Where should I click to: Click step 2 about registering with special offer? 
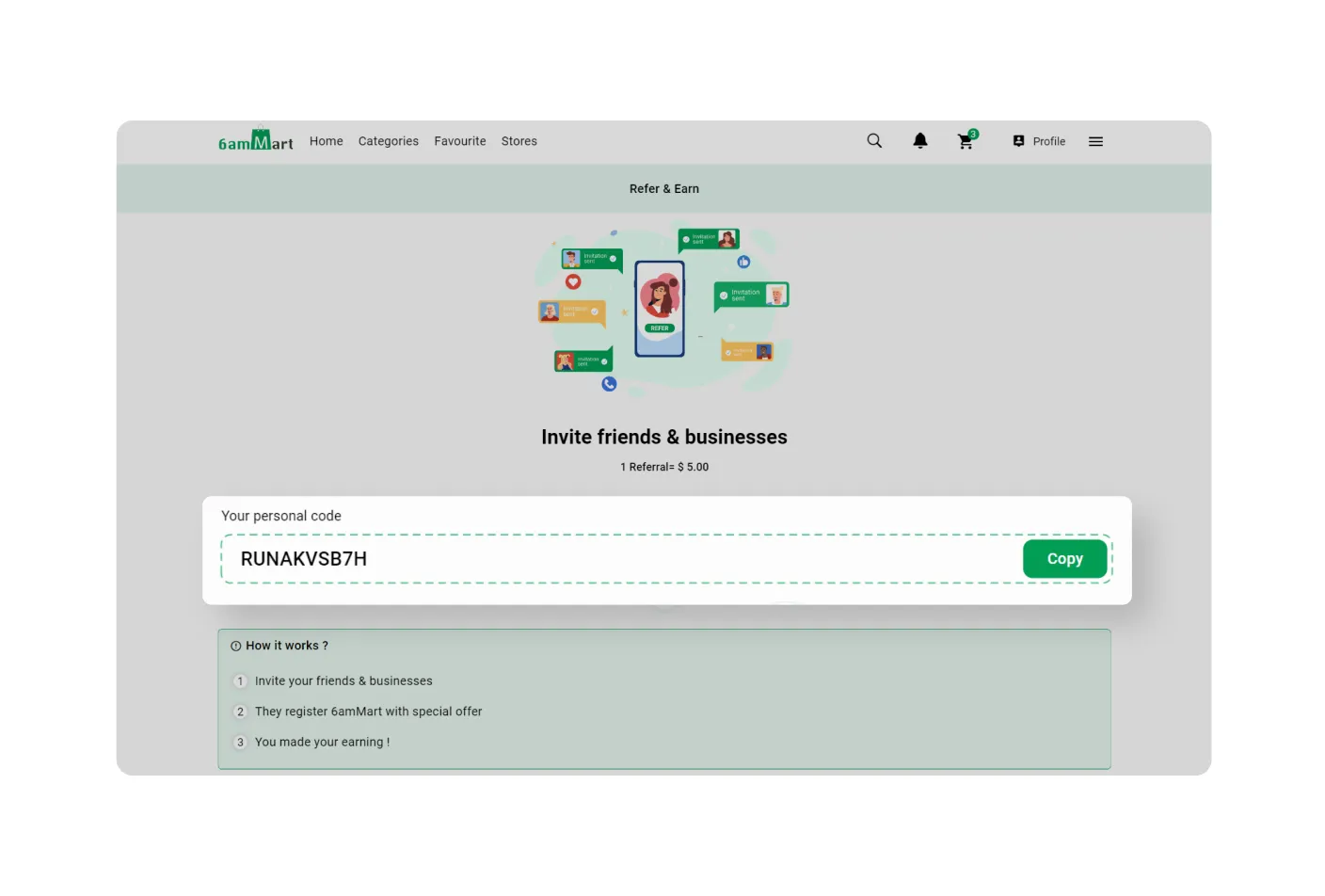(368, 712)
